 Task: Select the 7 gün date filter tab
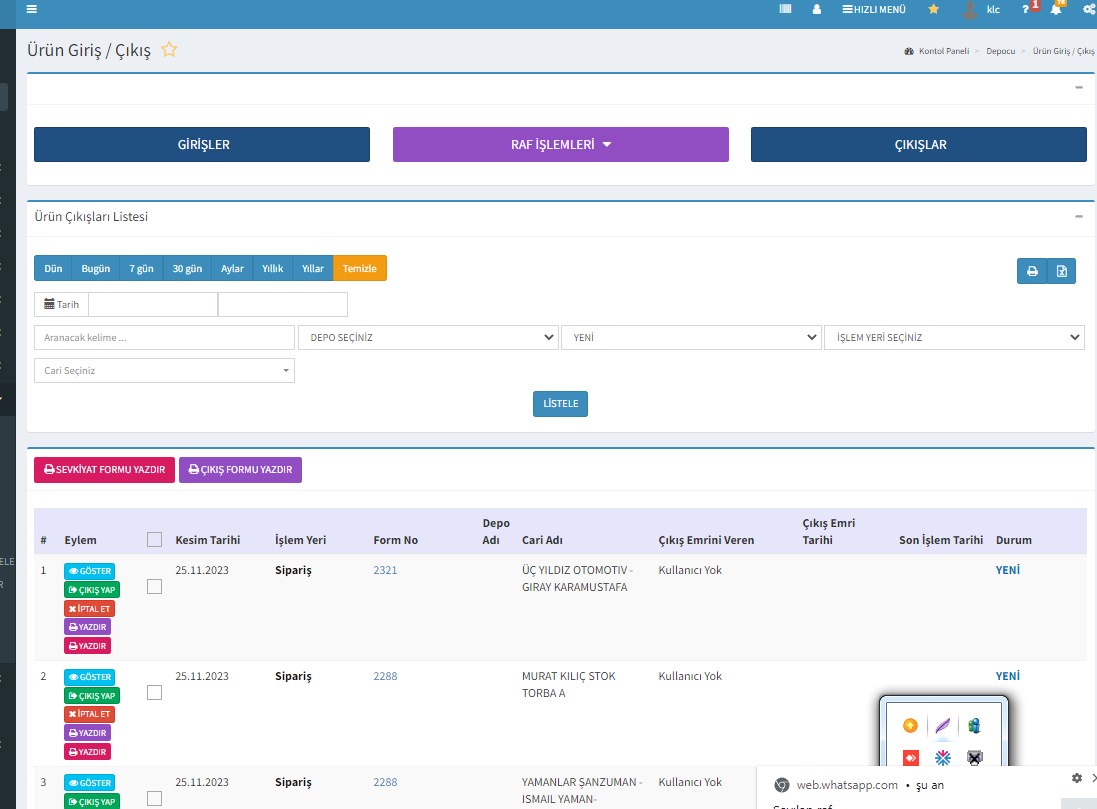141,268
